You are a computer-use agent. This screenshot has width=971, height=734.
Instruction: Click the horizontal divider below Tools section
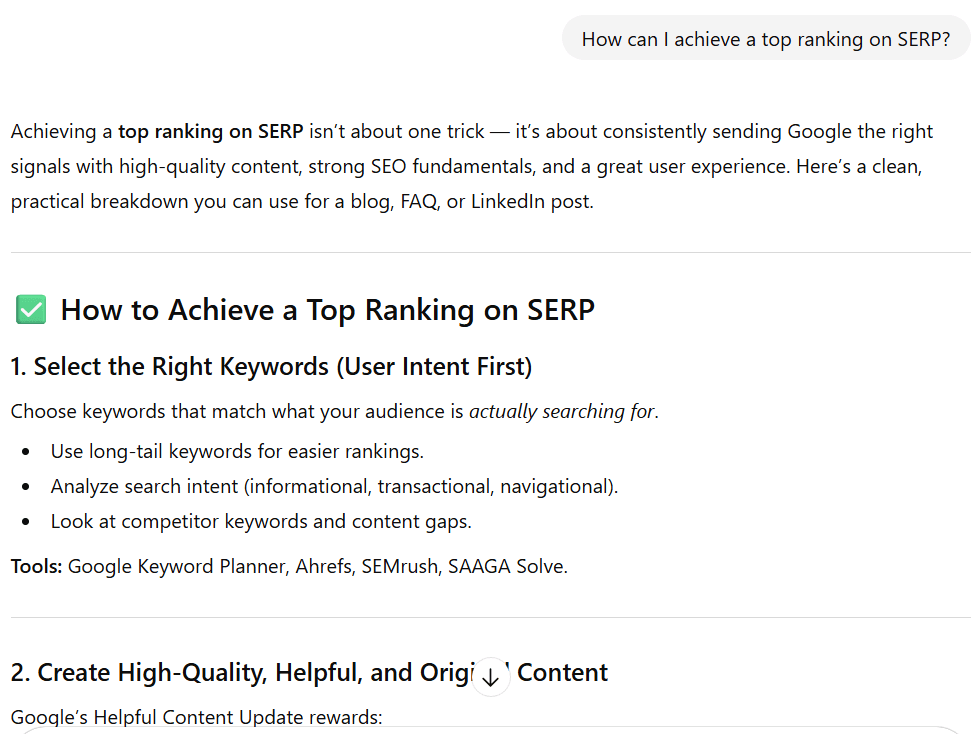coord(485,614)
